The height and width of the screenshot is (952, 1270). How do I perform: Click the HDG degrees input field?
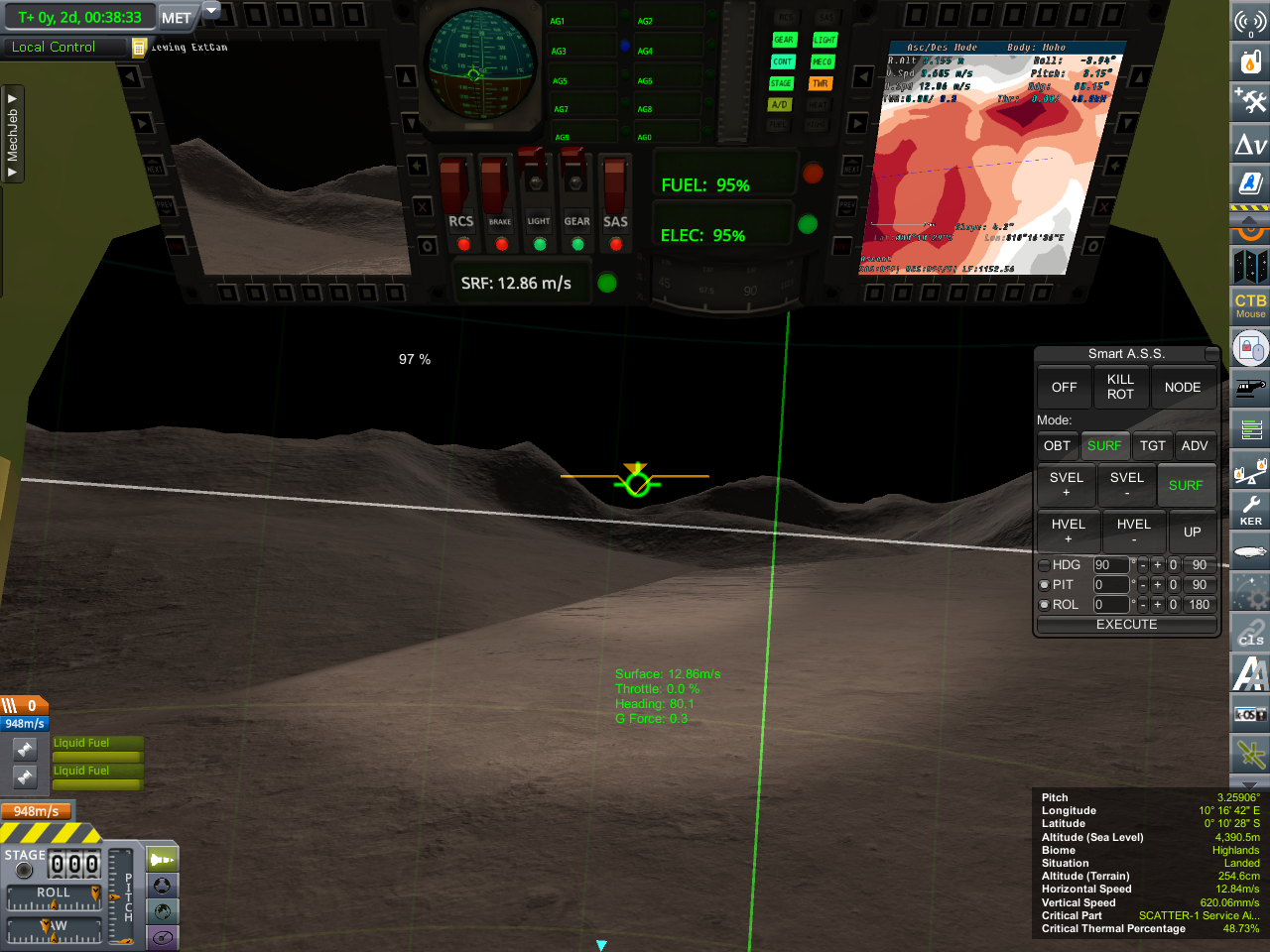pos(1110,565)
